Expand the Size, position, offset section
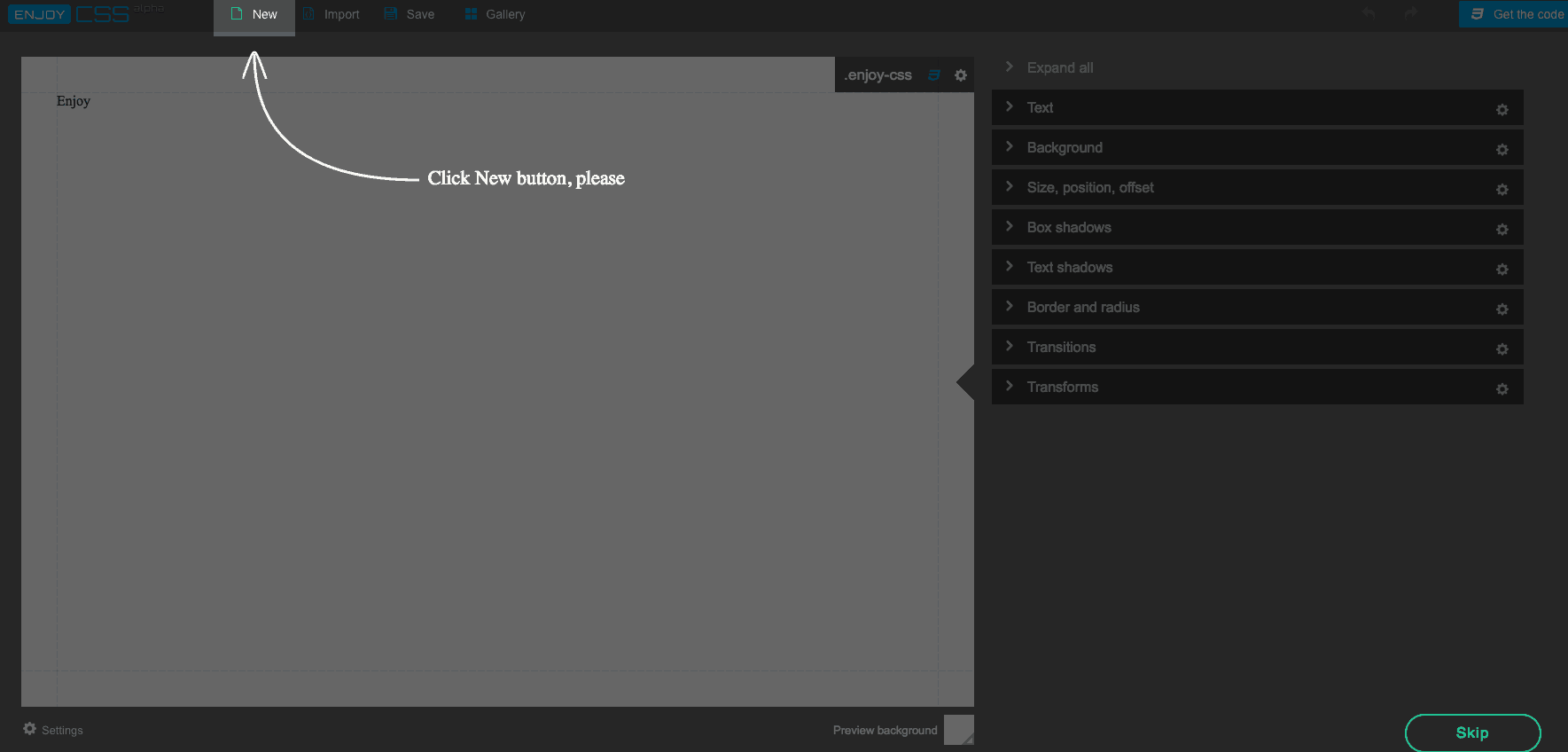 (1257, 187)
